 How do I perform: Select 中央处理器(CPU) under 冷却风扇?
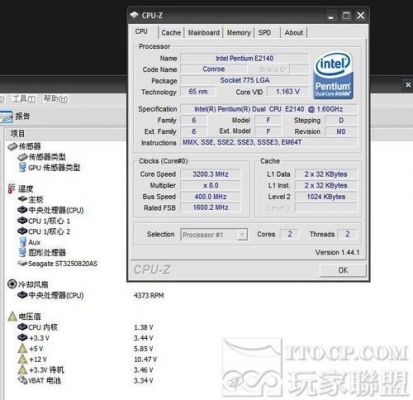pos(56,295)
